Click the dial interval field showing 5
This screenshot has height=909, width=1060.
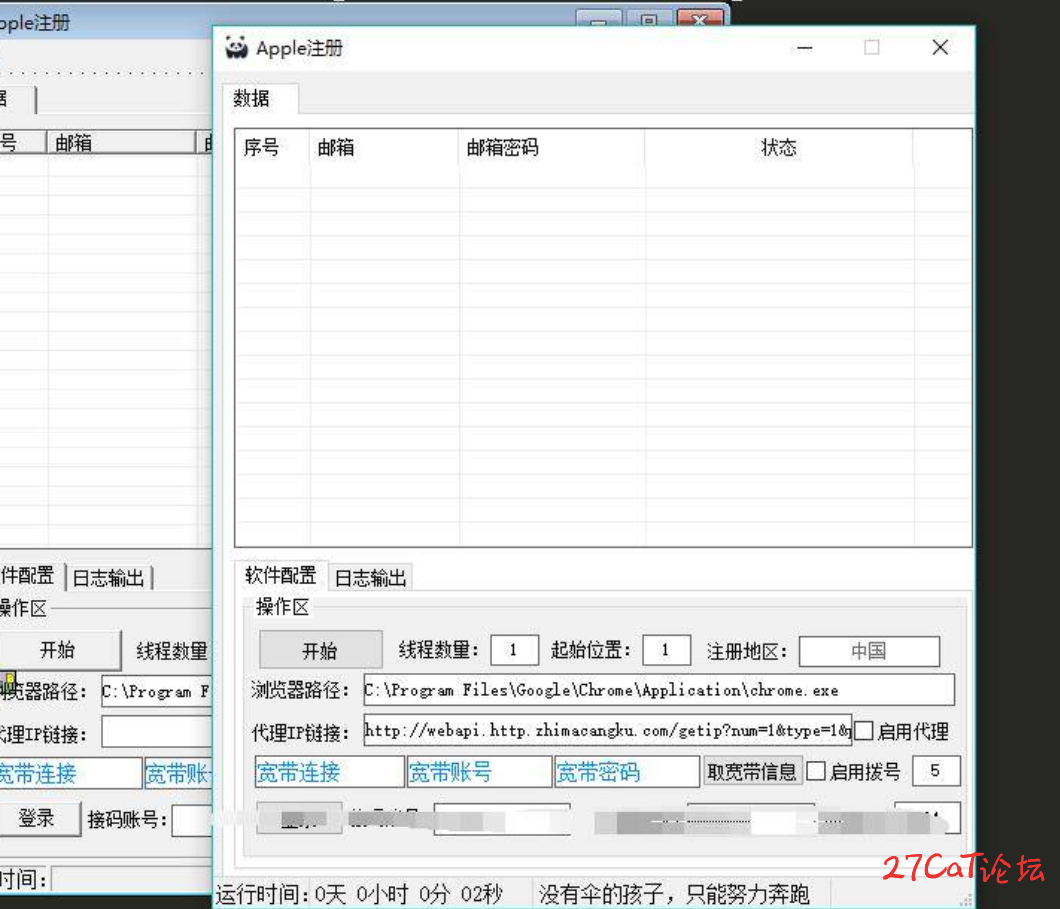point(936,770)
